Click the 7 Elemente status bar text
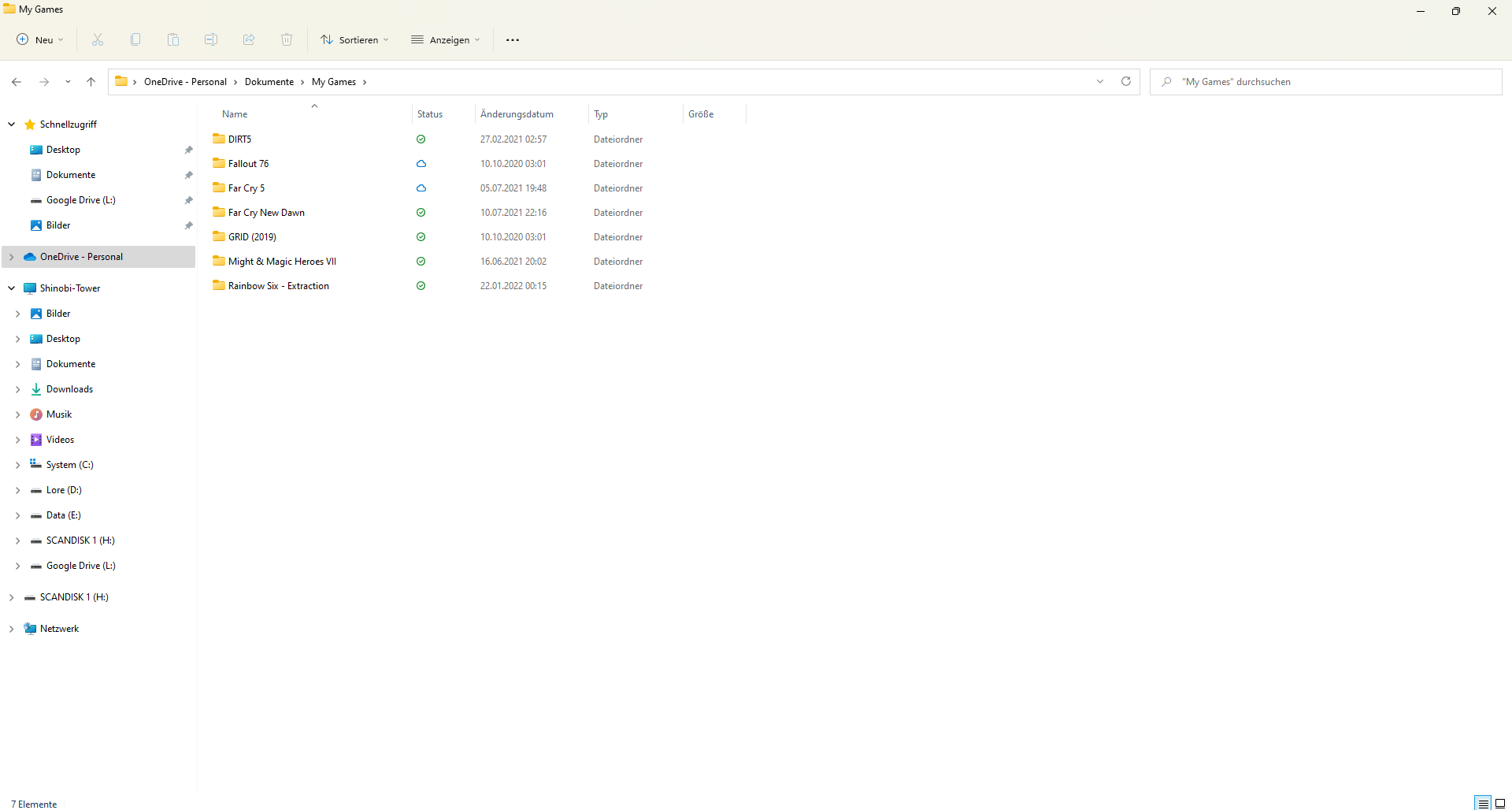Screen dimensions: 1512x810 [x=34, y=804]
